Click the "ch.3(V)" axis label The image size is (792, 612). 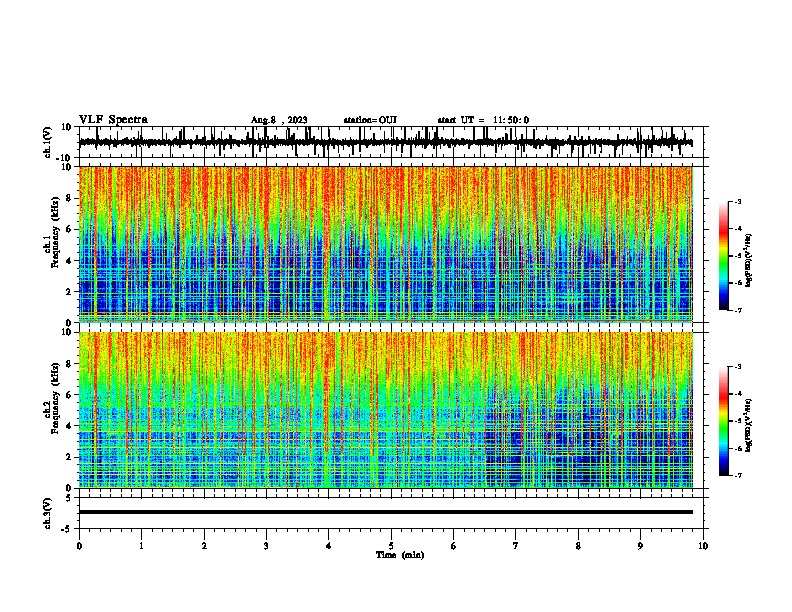click(x=48, y=514)
